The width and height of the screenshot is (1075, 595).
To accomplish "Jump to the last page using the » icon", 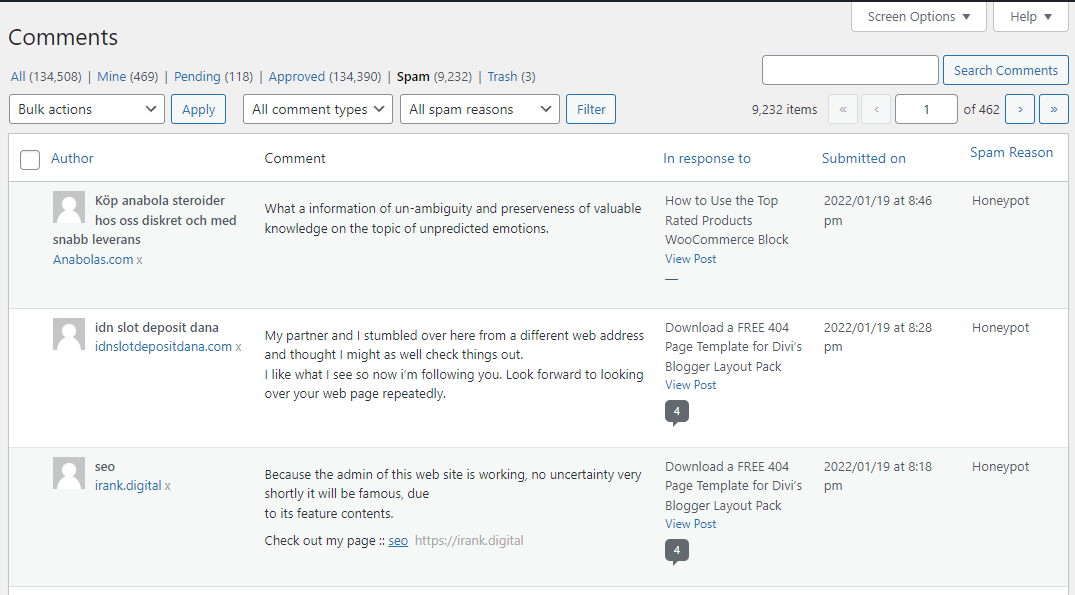I will coord(1053,108).
